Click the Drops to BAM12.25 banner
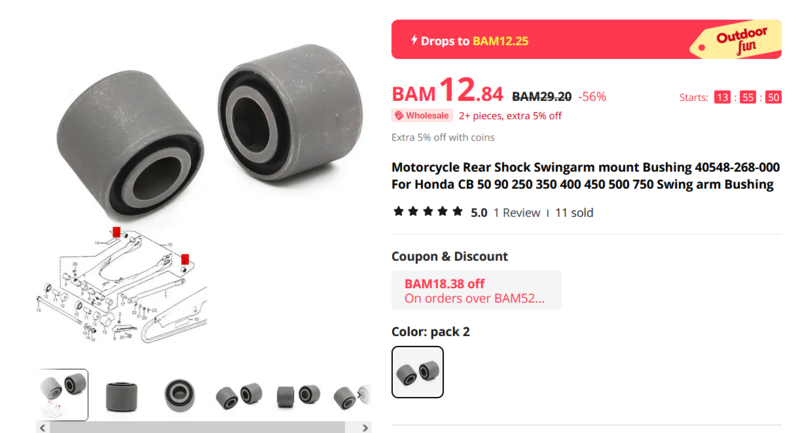Image resolution: width=800 pixels, height=433 pixels. click(586, 40)
